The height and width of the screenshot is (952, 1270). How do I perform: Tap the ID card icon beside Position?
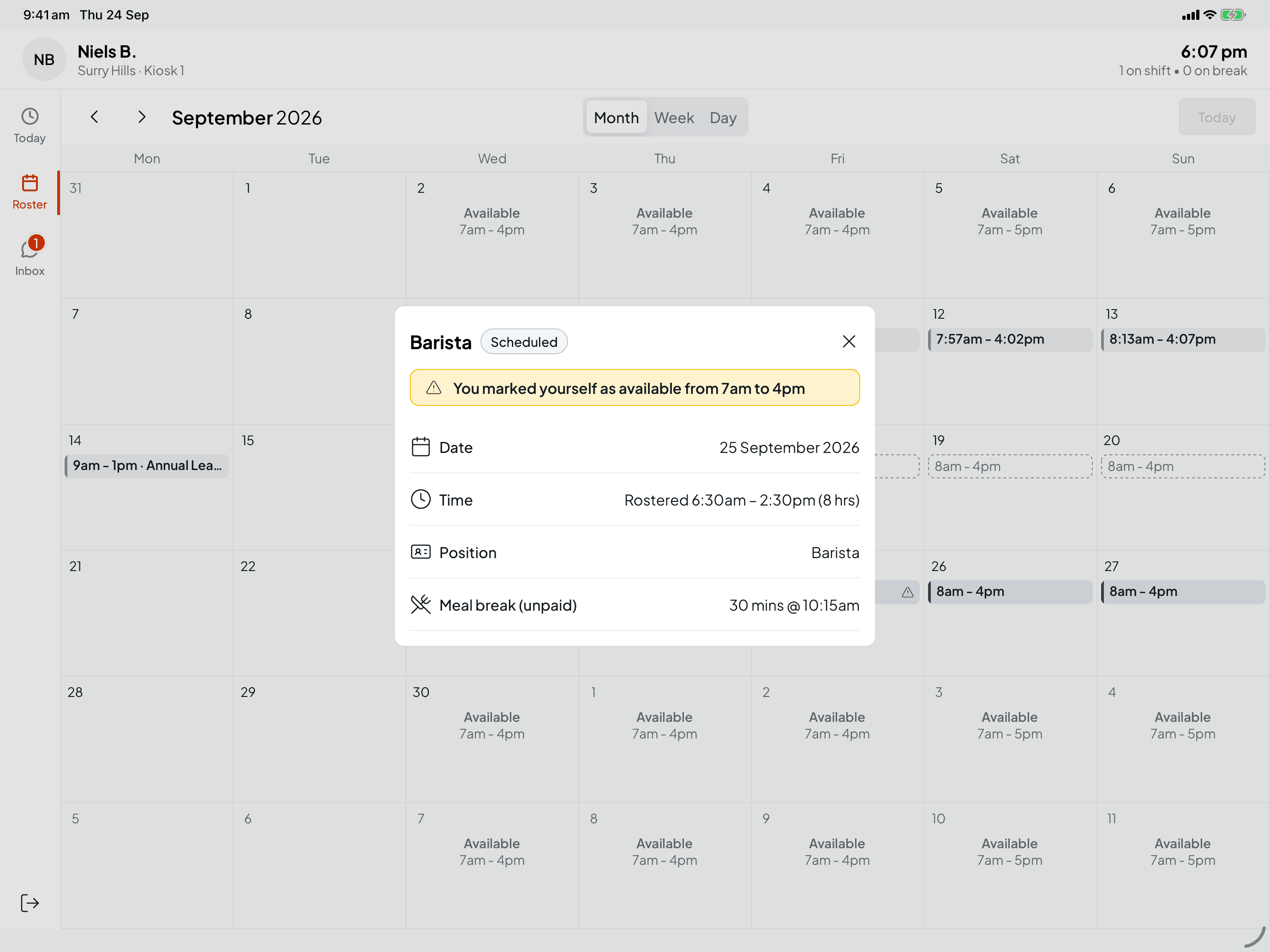[420, 552]
